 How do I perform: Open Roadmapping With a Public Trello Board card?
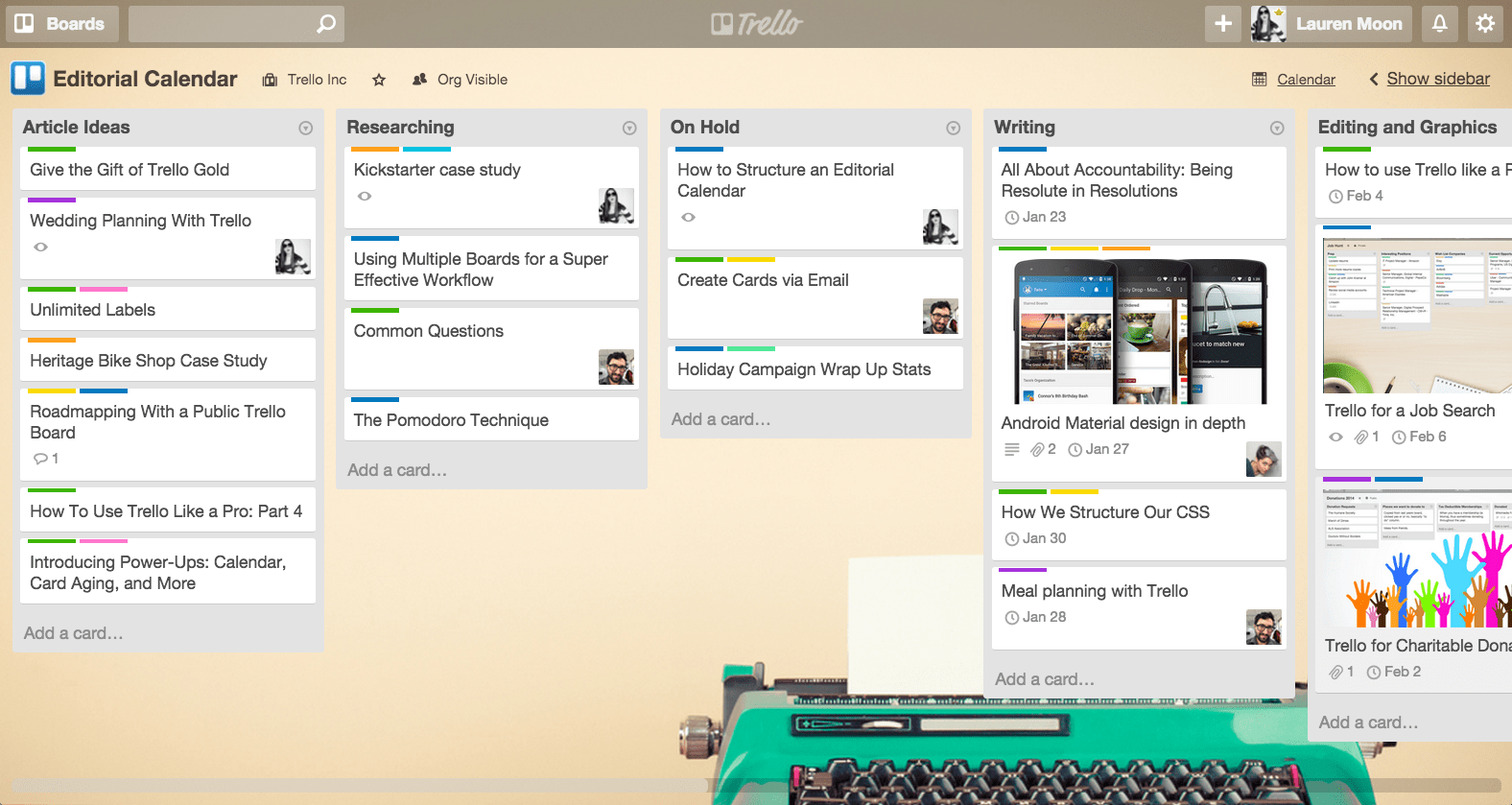168,434
